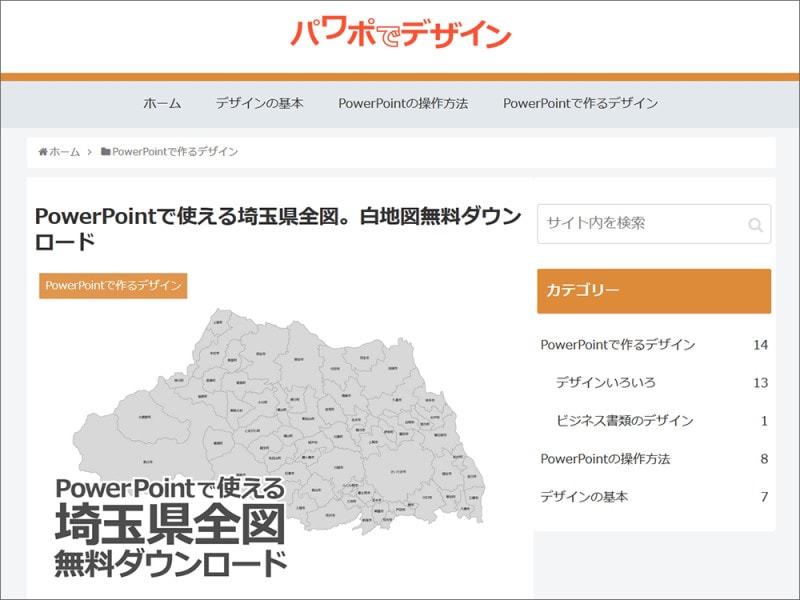Click the home icon in the breadcrumb bar

tap(41, 153)
